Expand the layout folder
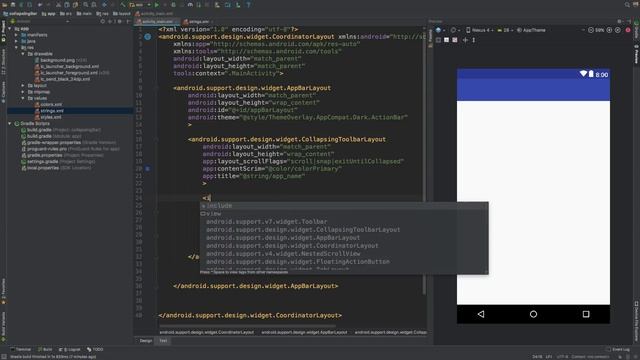Image resolution: width=640 pixels, height=360 pixels. pyautogui.click(x=23, y=86)
